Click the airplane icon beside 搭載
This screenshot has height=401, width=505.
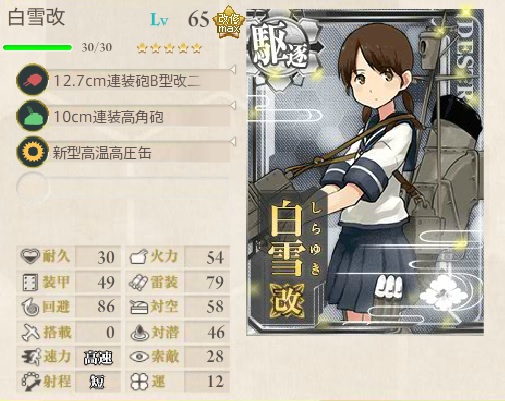[x=30, y=332]
